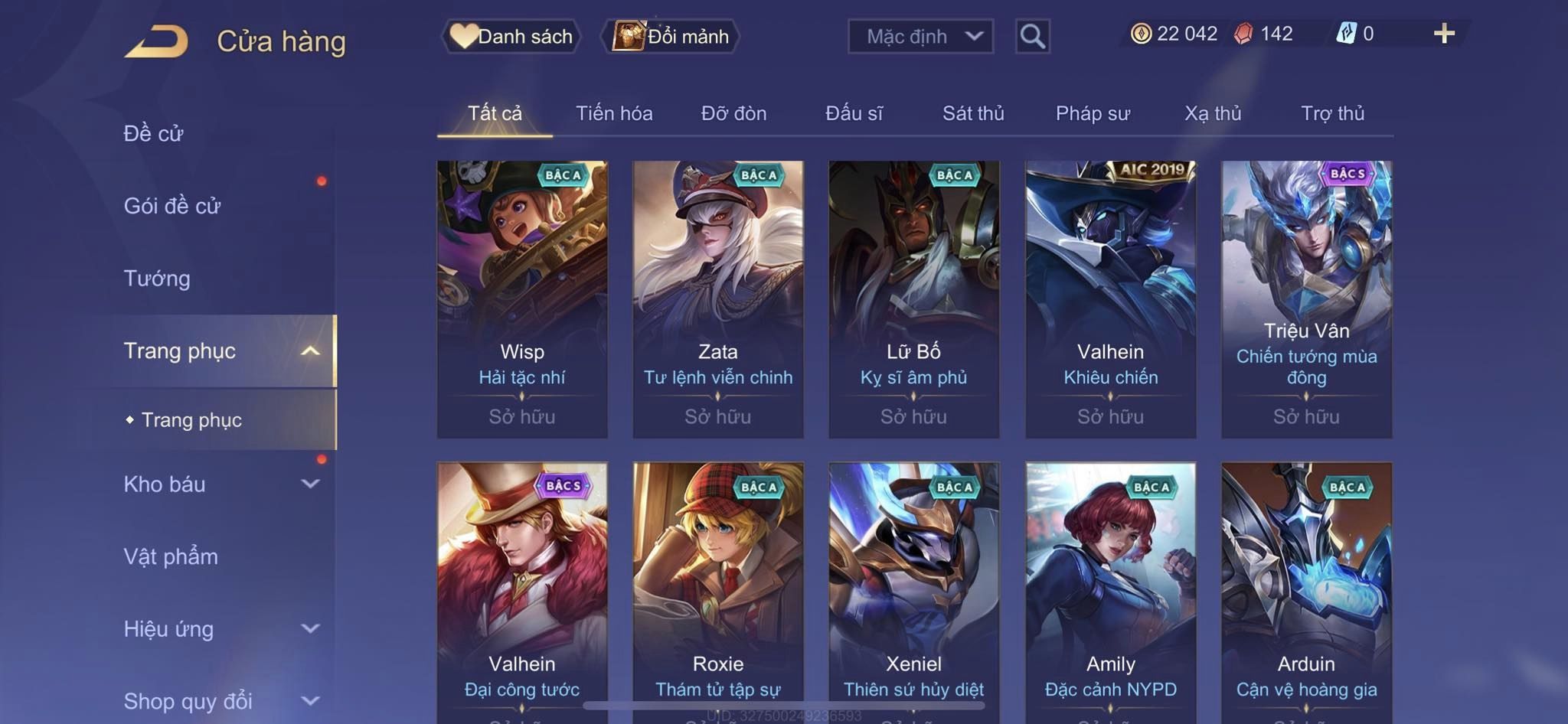
Task: Switch to the Sát thủ tab
Action: coord(973,113)
